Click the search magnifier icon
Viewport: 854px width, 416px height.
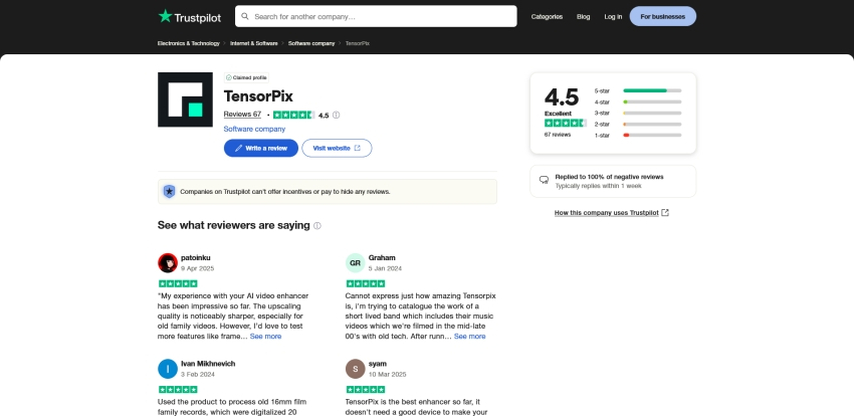click(x=245, y=16)
